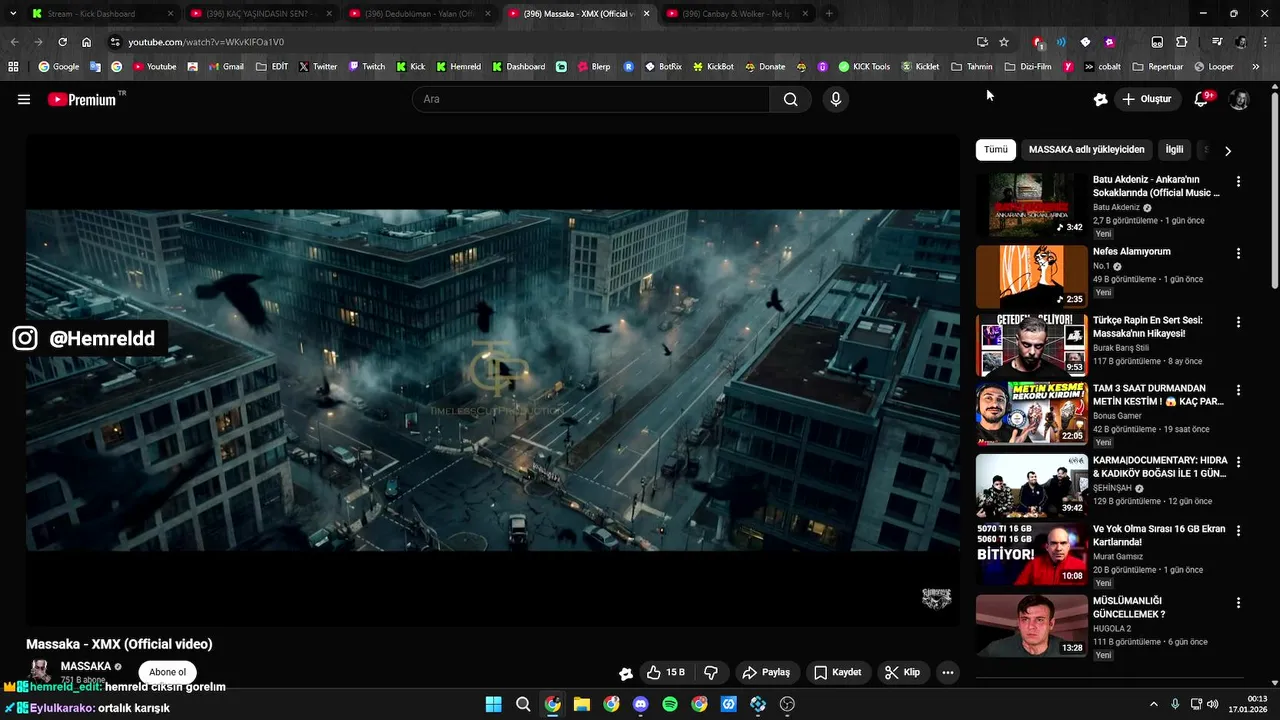This screenshot has height=720, width=1280.
Task: Open Windows Start menu
Action: 494,704
